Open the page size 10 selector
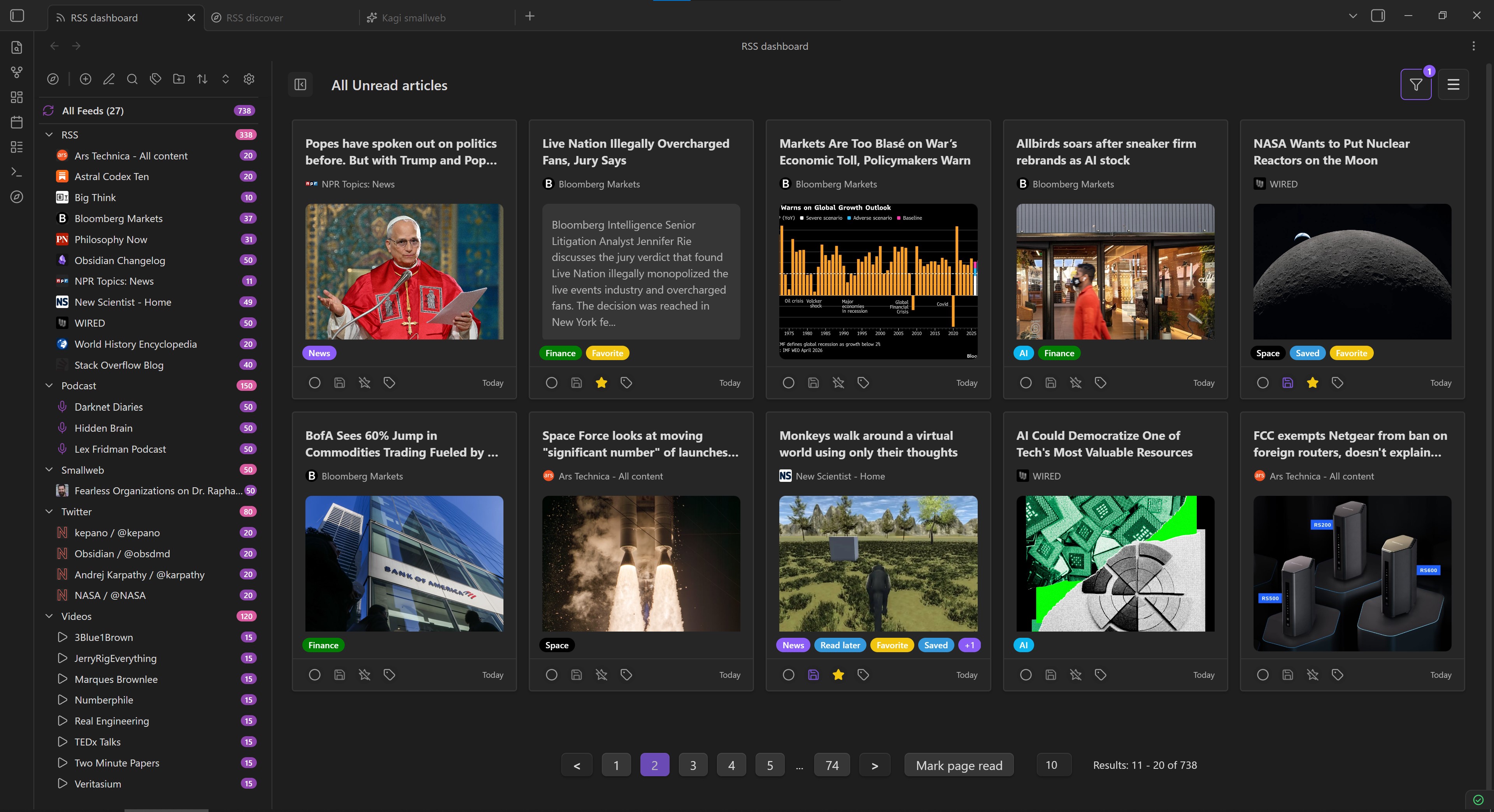The width and height of the screenshot is (1494, 812). [1053, 765]
